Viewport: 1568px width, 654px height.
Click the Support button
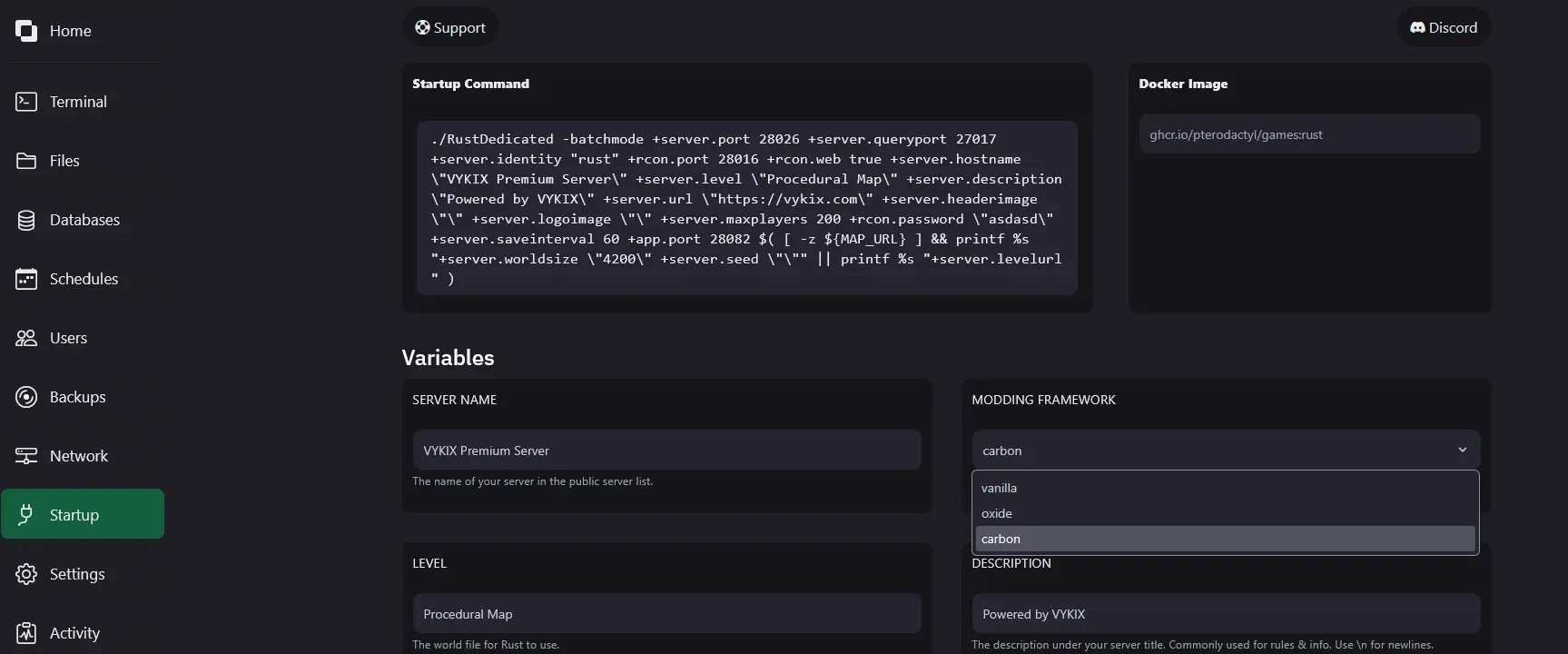point(450,27)
